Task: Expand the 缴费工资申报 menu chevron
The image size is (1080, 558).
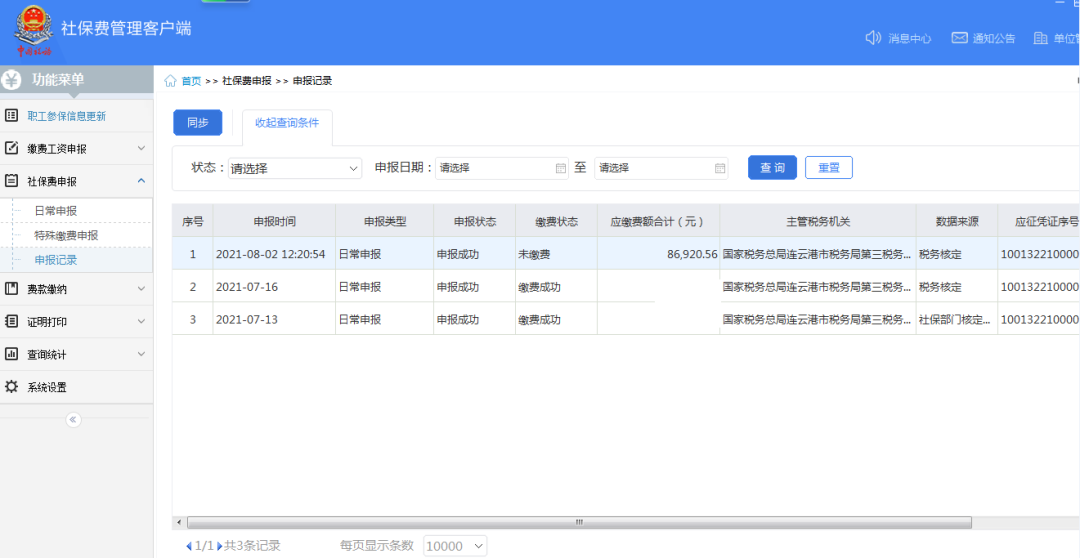Action: (141, 148)
